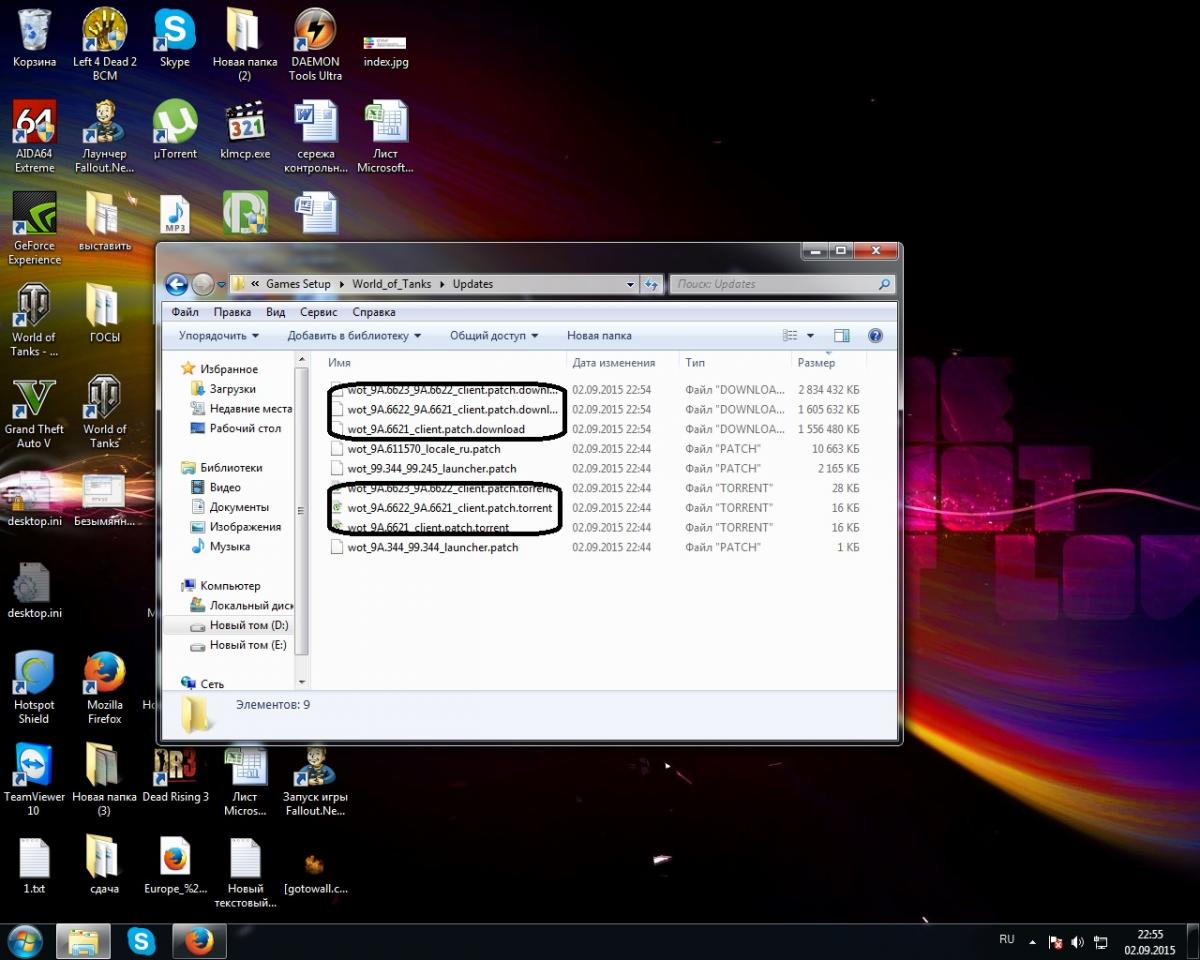Select Загрузки in the navigation pane

click(232, 389)
